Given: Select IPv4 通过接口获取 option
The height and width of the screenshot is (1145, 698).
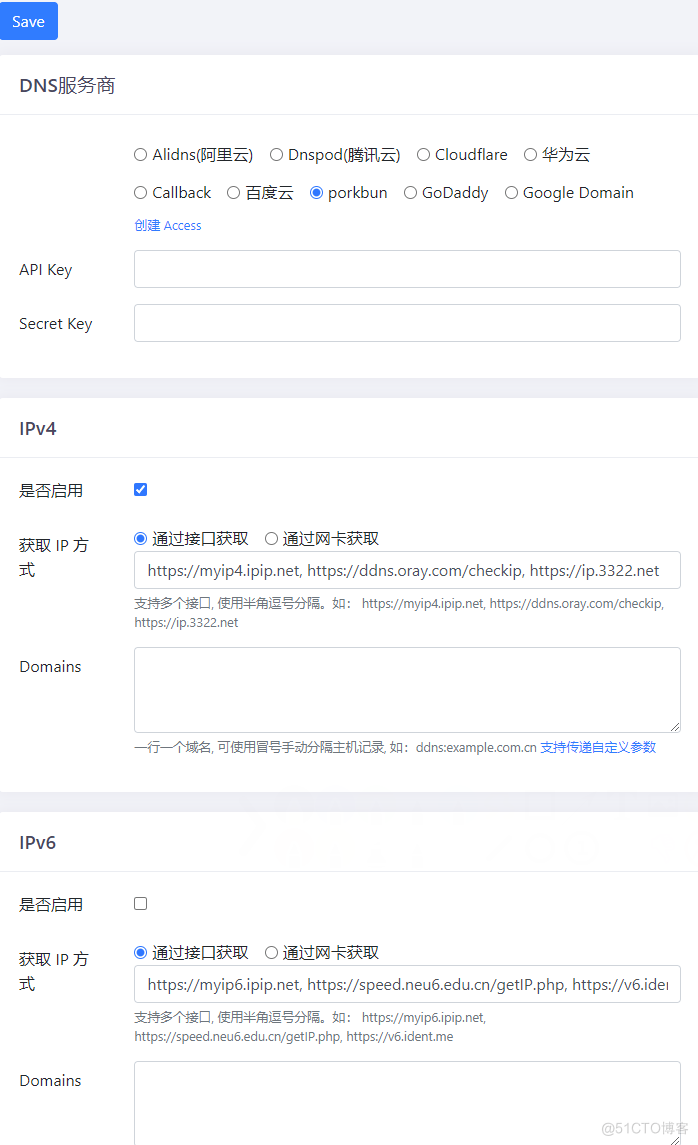Looking at the screenshot, I should (x=141, y=539).
